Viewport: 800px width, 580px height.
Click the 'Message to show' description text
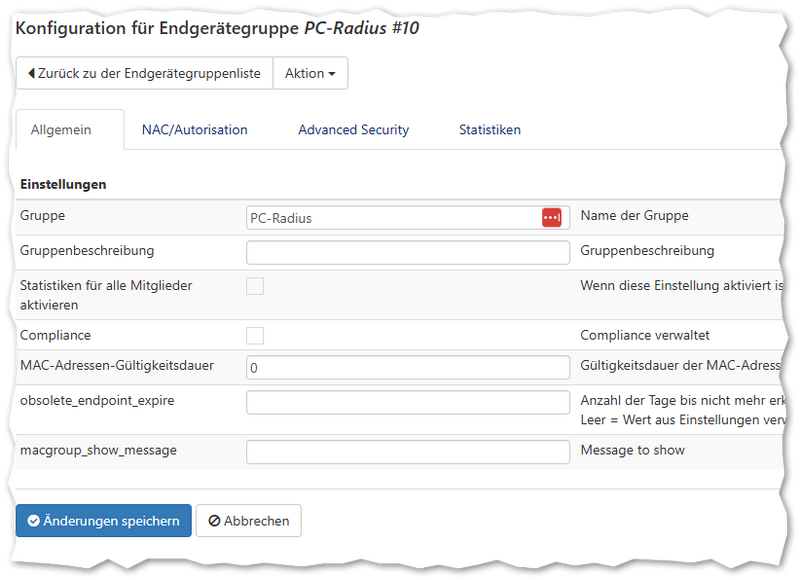point(633,450)
